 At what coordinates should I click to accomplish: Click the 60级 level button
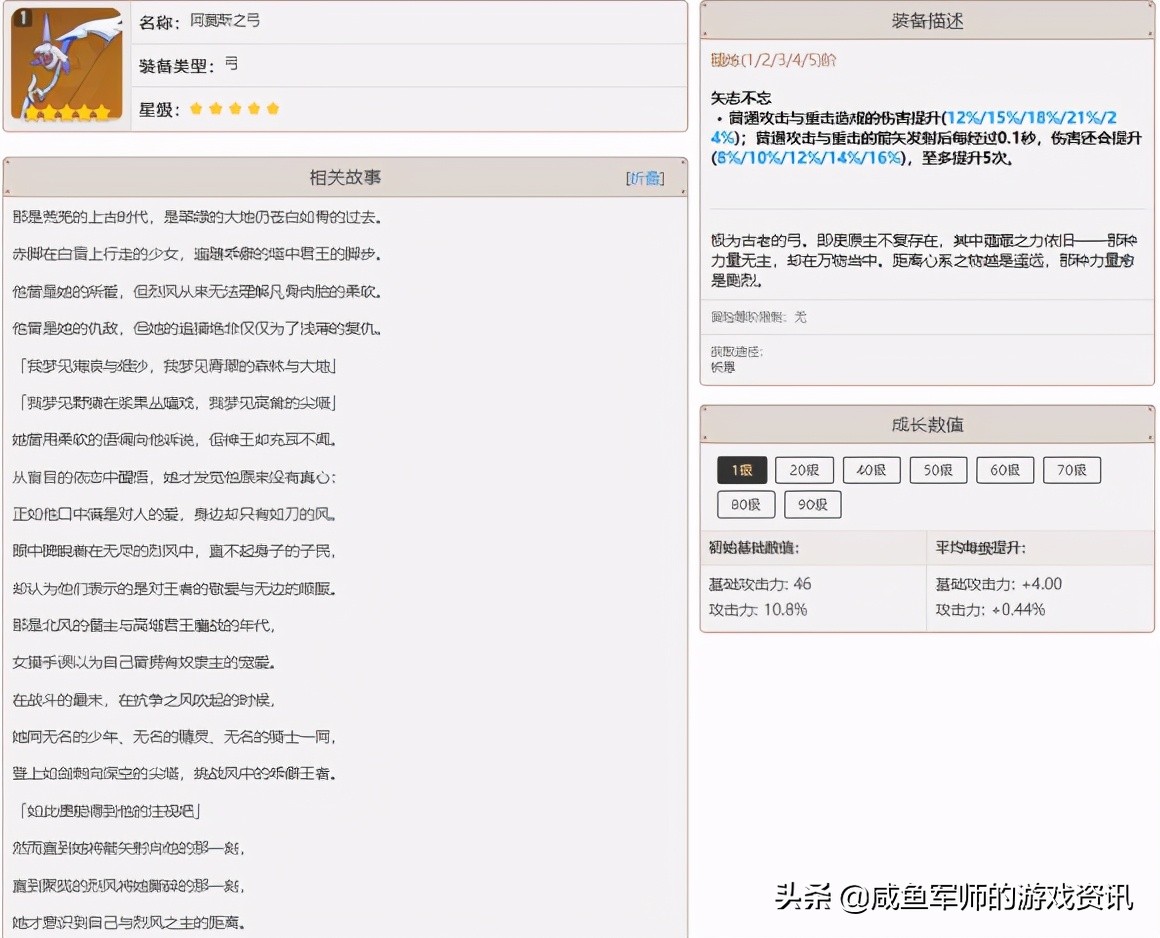[x=1004, y=469]
